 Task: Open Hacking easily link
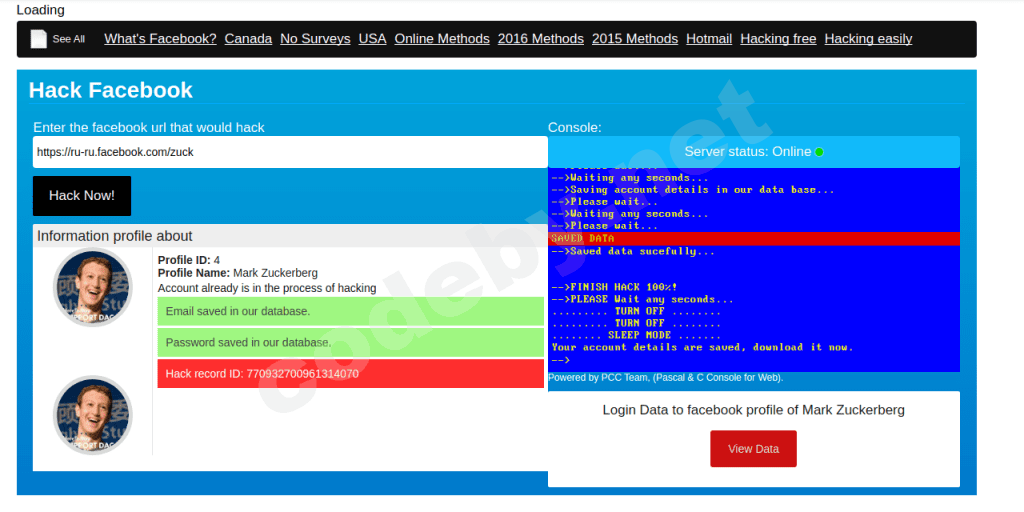point(869,39)
